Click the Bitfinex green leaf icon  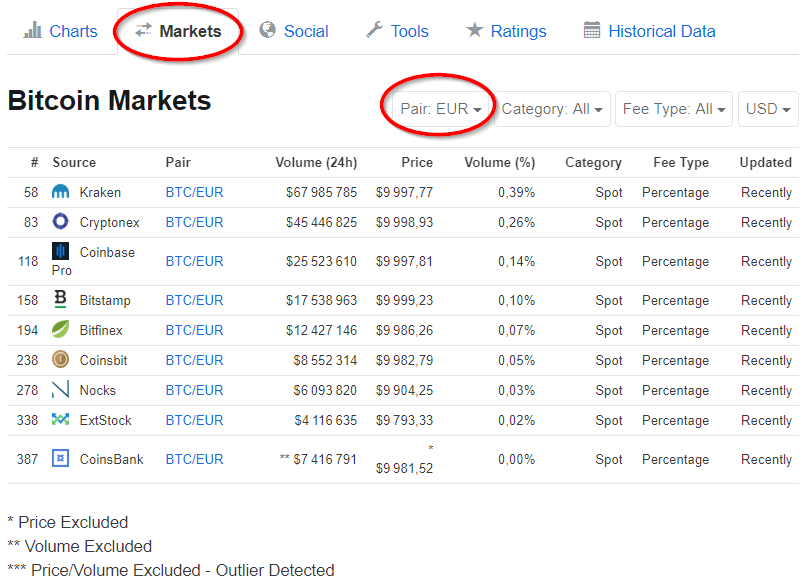click(x=60, y=329)
